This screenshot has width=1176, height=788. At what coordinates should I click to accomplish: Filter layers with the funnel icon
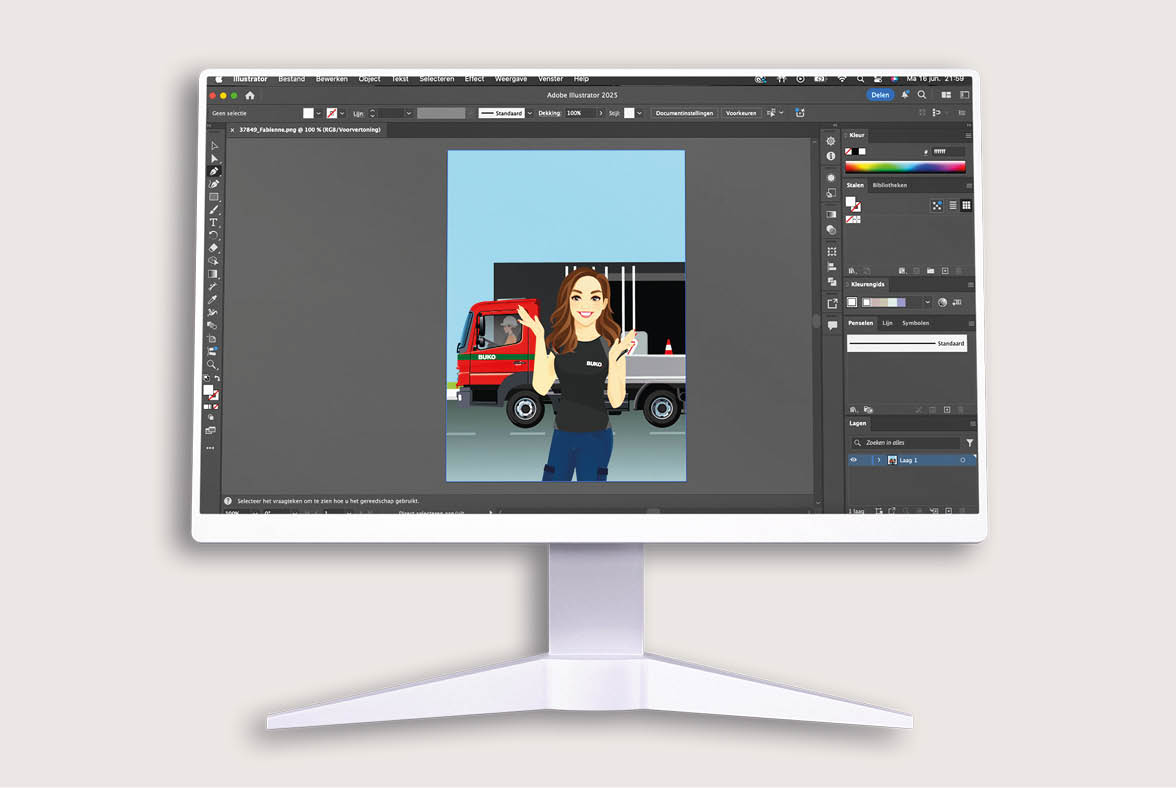click(x=969, y=443)
